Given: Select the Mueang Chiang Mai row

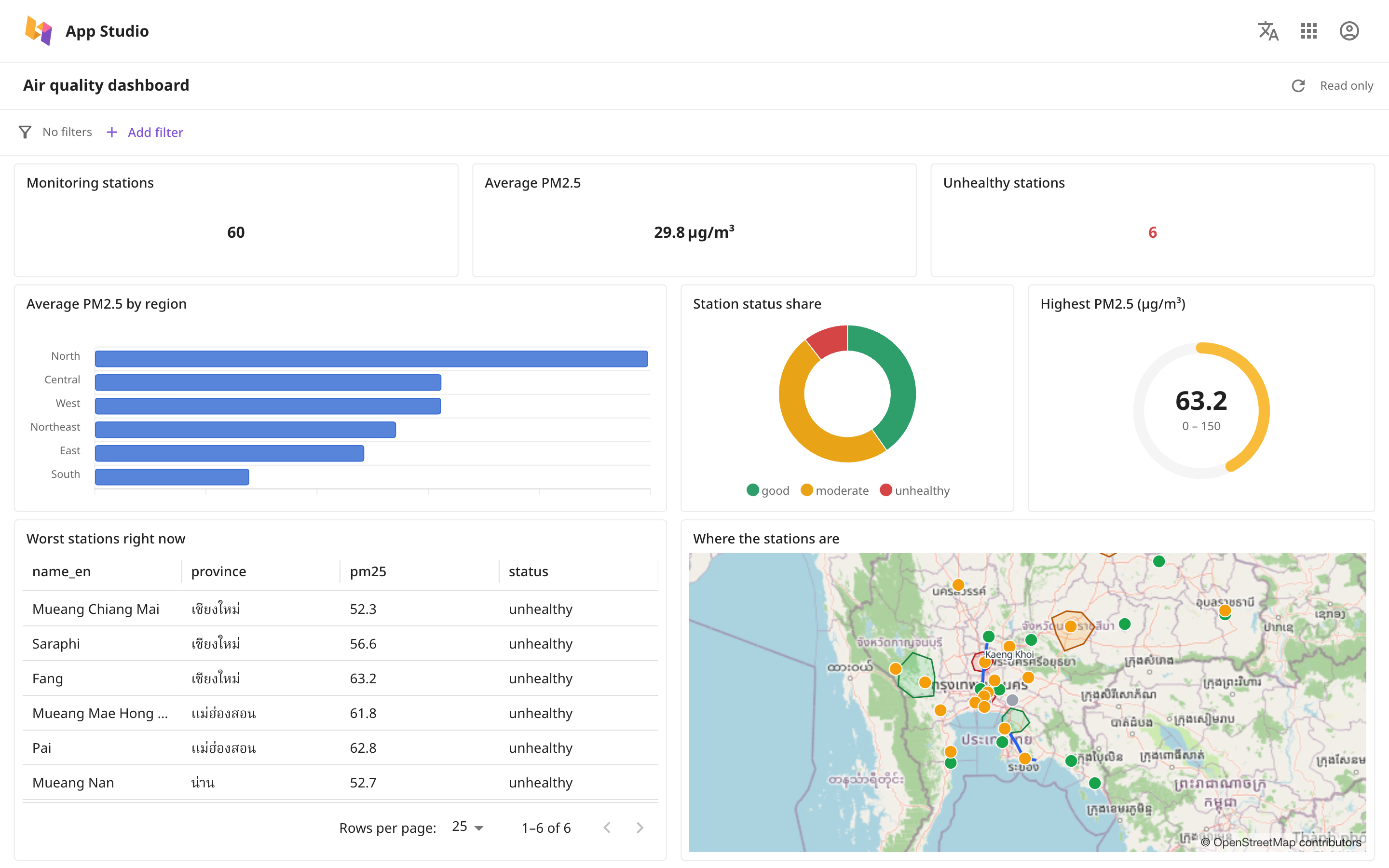Looking at the screenshot, I should (340, 609).
